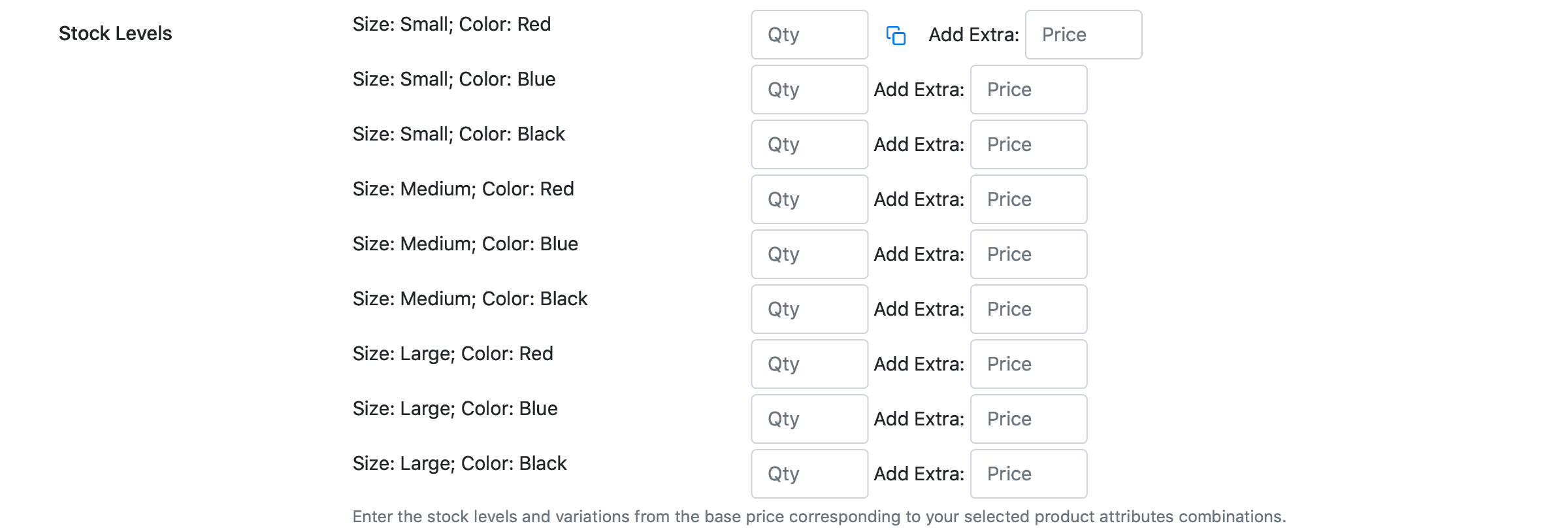Image resolution: width=1568 pixels, height=530 pixels.
Task: Focus Qty field for Medium Red
Action: click(809, 199)
